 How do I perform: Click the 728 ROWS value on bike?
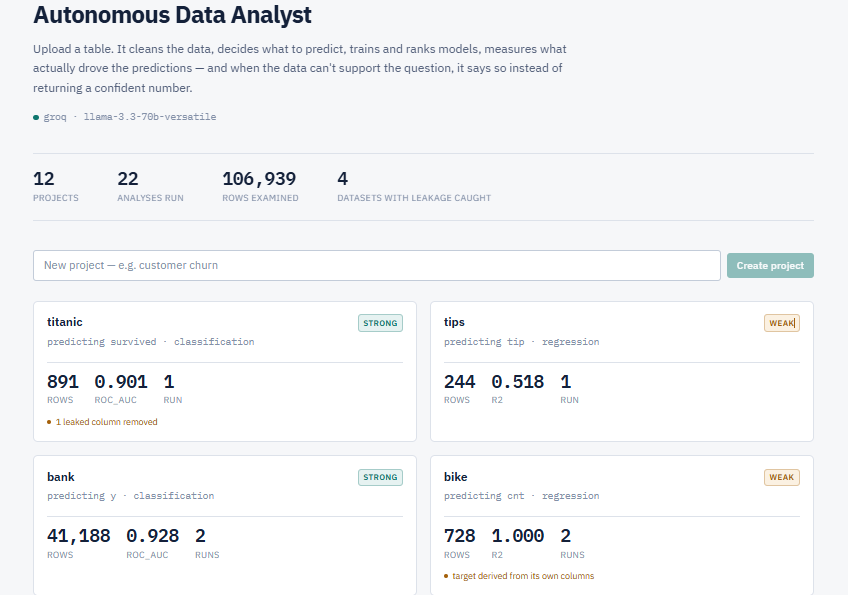(460, 543)
